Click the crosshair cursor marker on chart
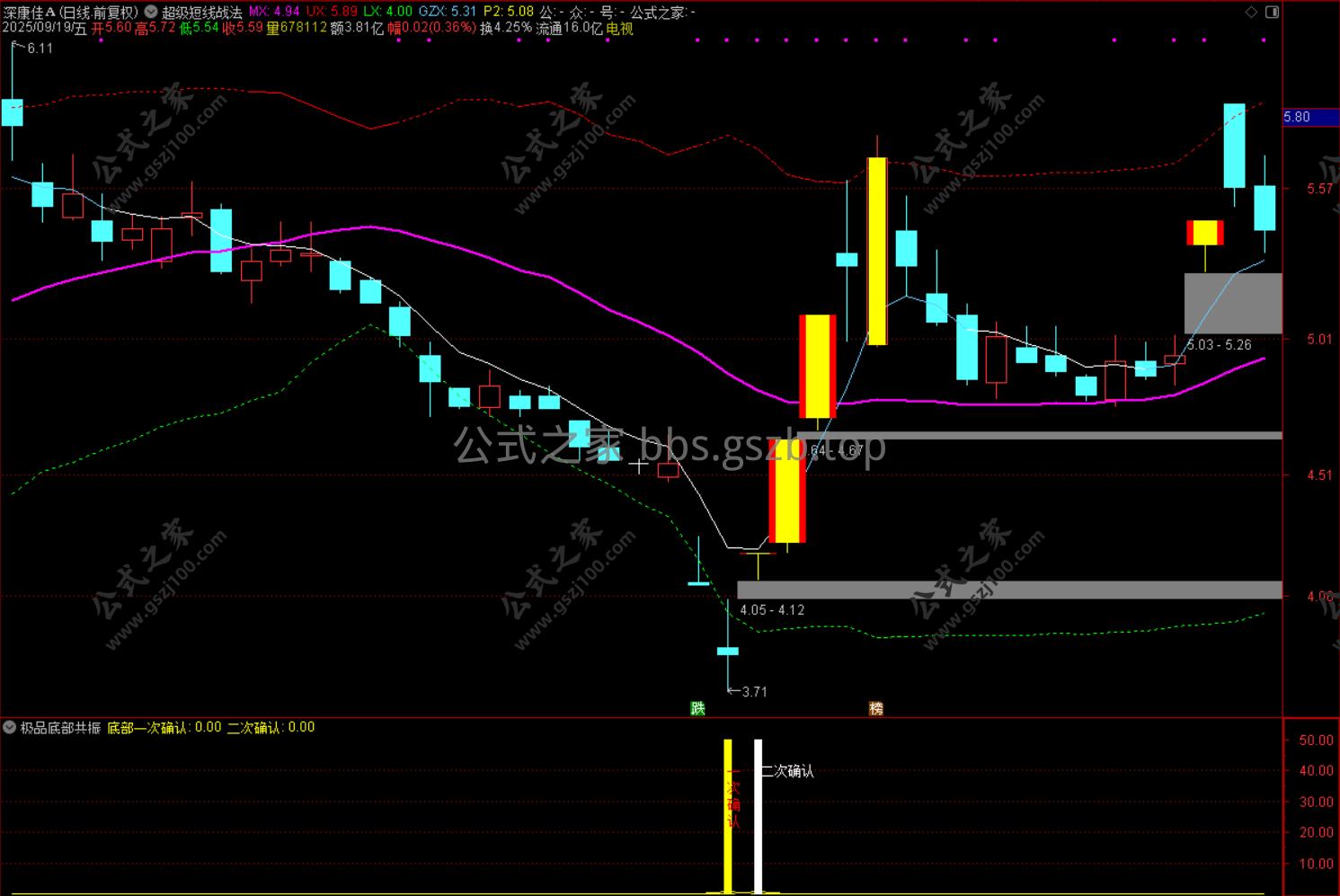Viewport: 1340px width, 896px height. [638, 466]
